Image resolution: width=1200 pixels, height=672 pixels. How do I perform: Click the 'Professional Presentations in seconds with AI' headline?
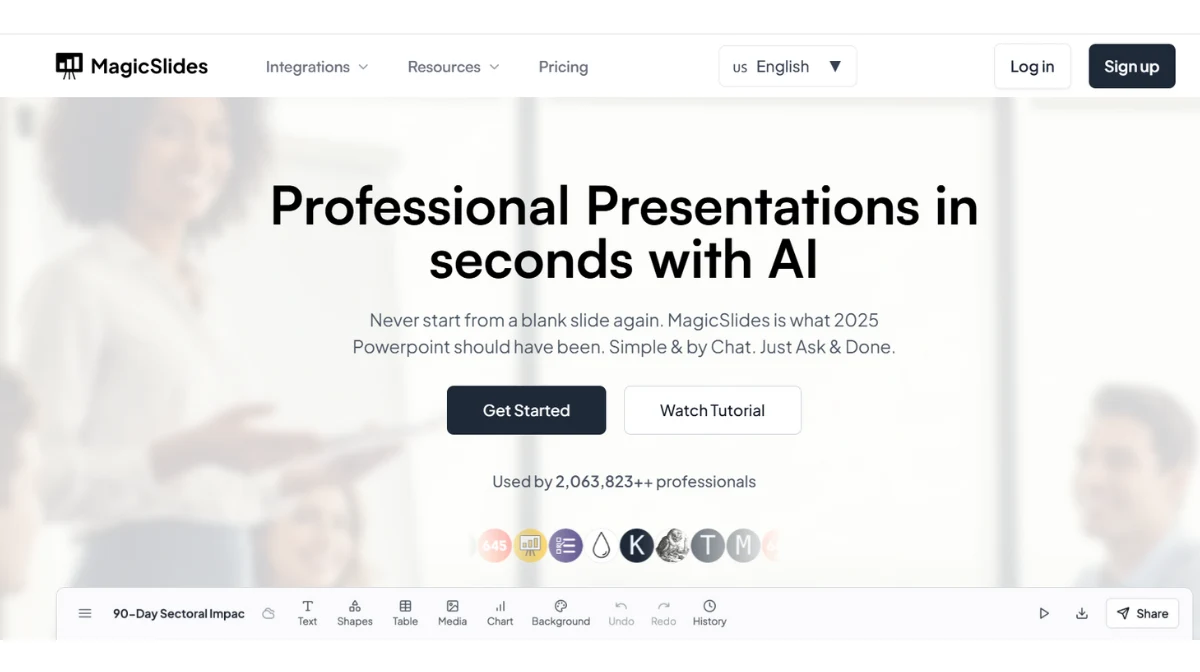coord(624,233)
